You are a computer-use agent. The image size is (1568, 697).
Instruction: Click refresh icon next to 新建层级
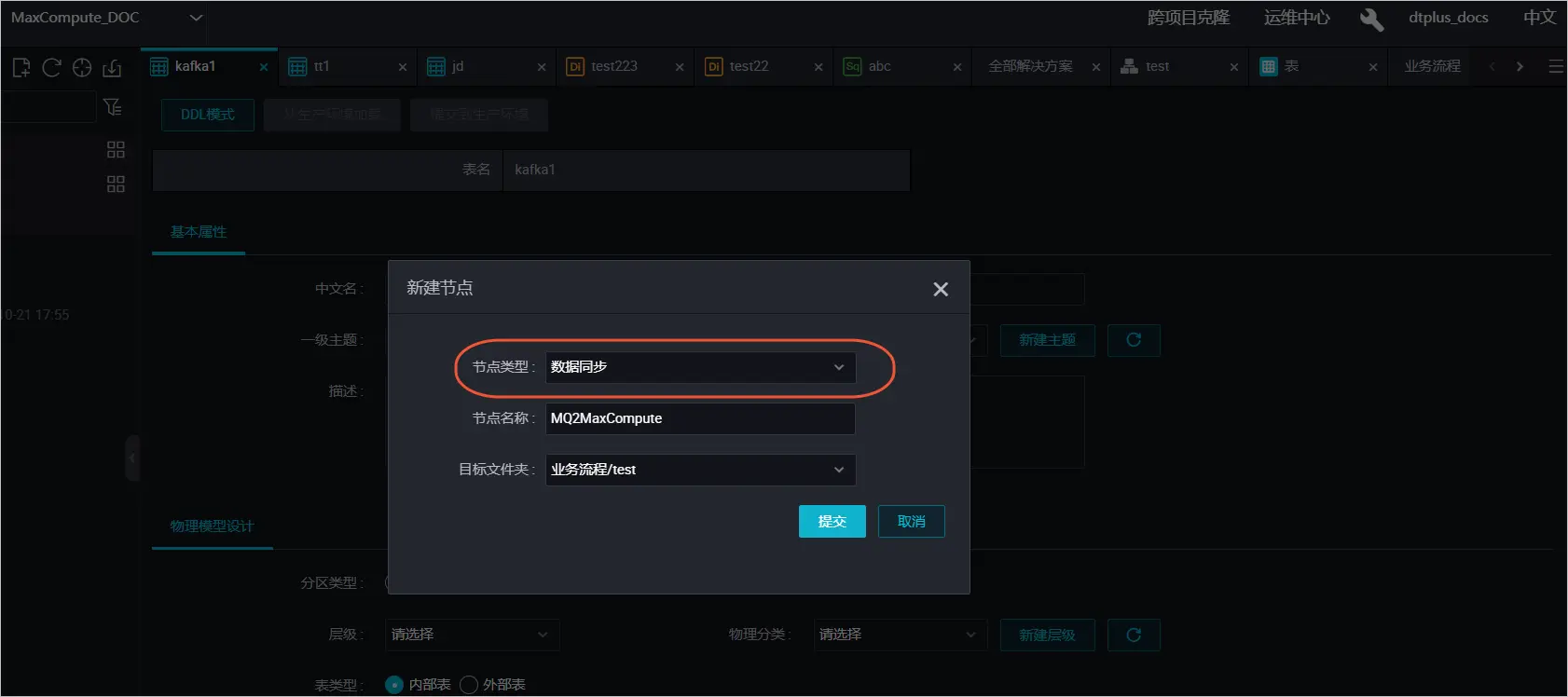click(x=1134, y=635)
